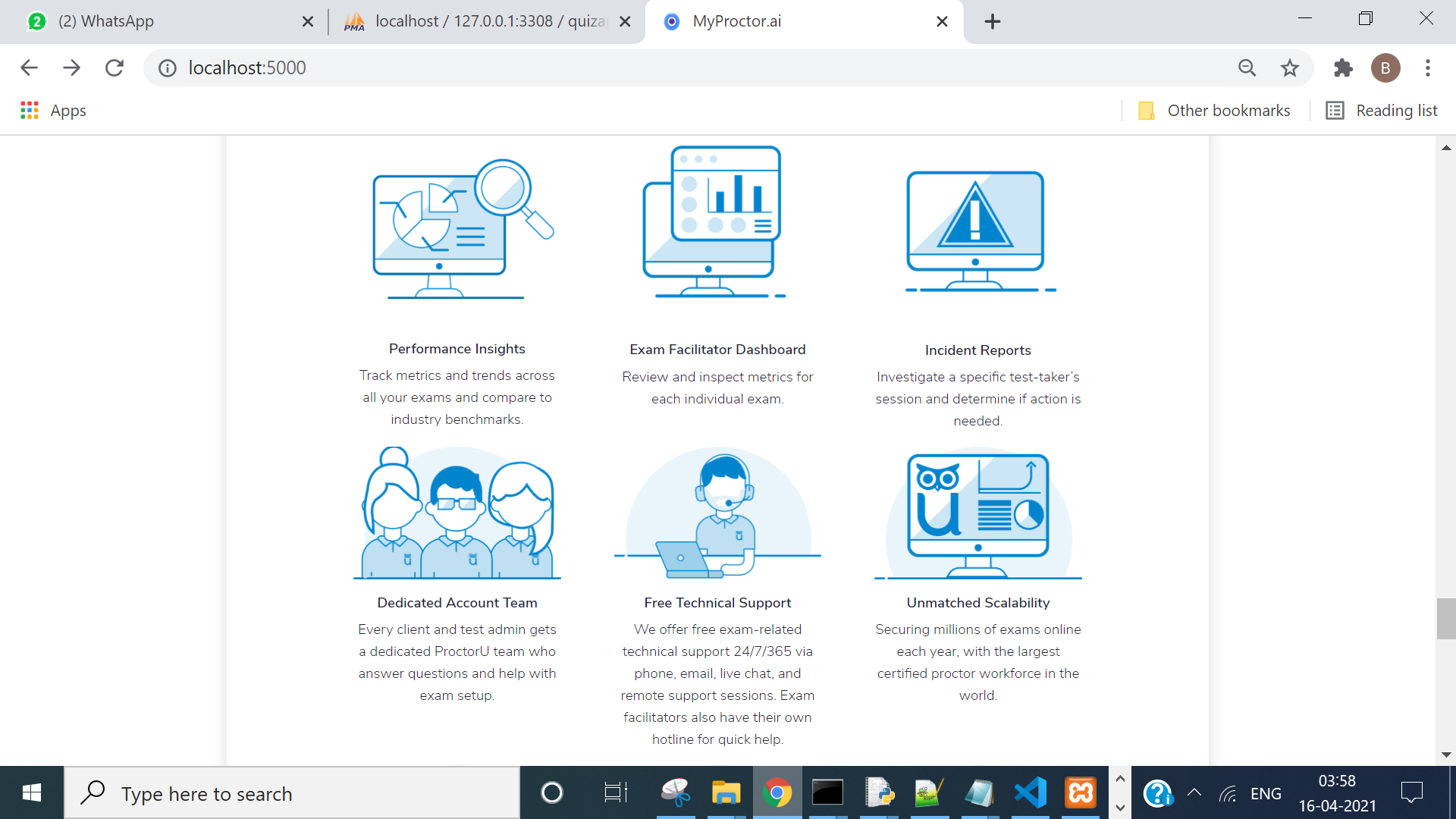Reload the localhost page
Image resolution: width=1456 pixels, height=819 pixels.
click(x=115, y=68)
